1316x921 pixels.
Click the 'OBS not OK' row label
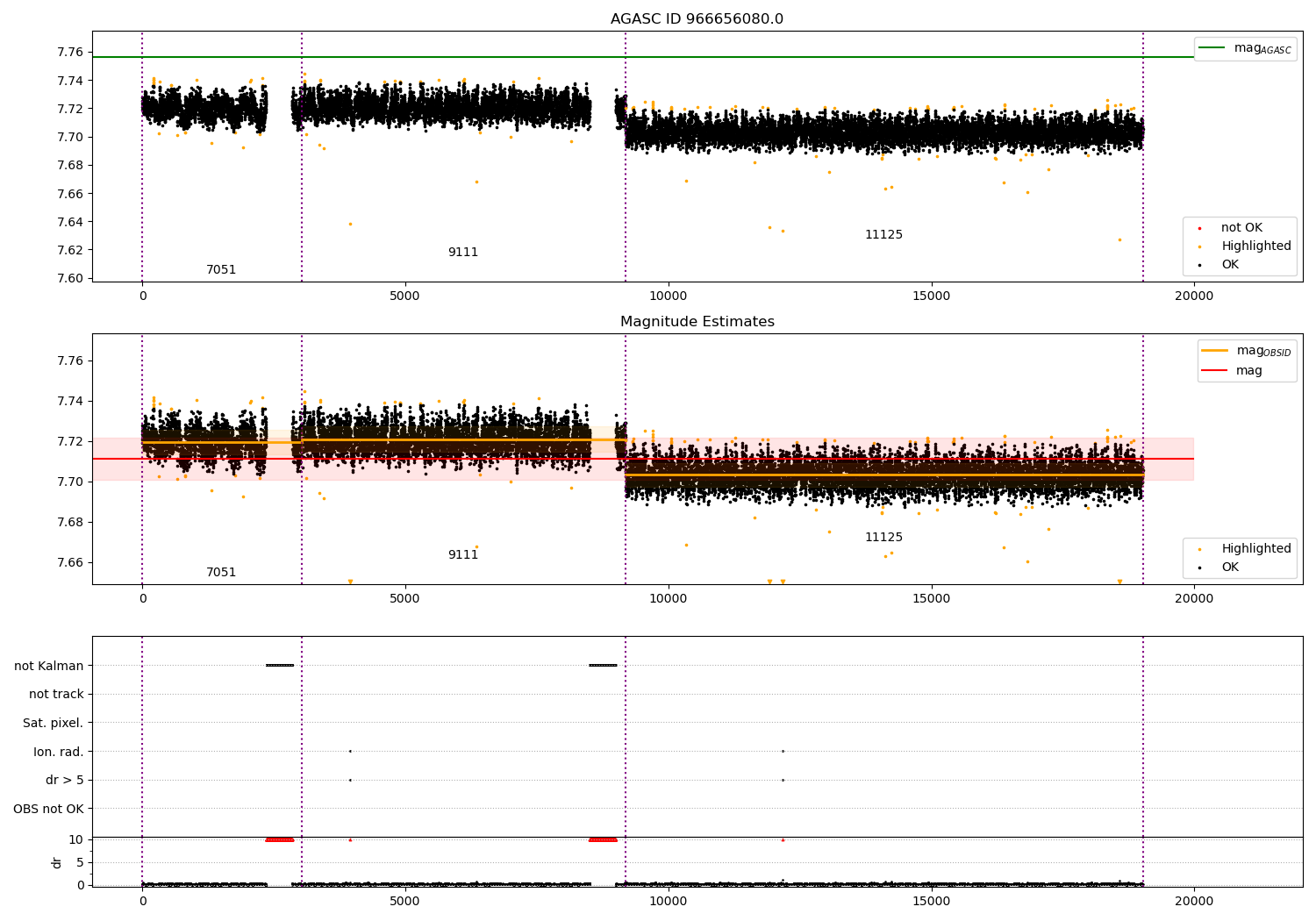tap(49, 810)
